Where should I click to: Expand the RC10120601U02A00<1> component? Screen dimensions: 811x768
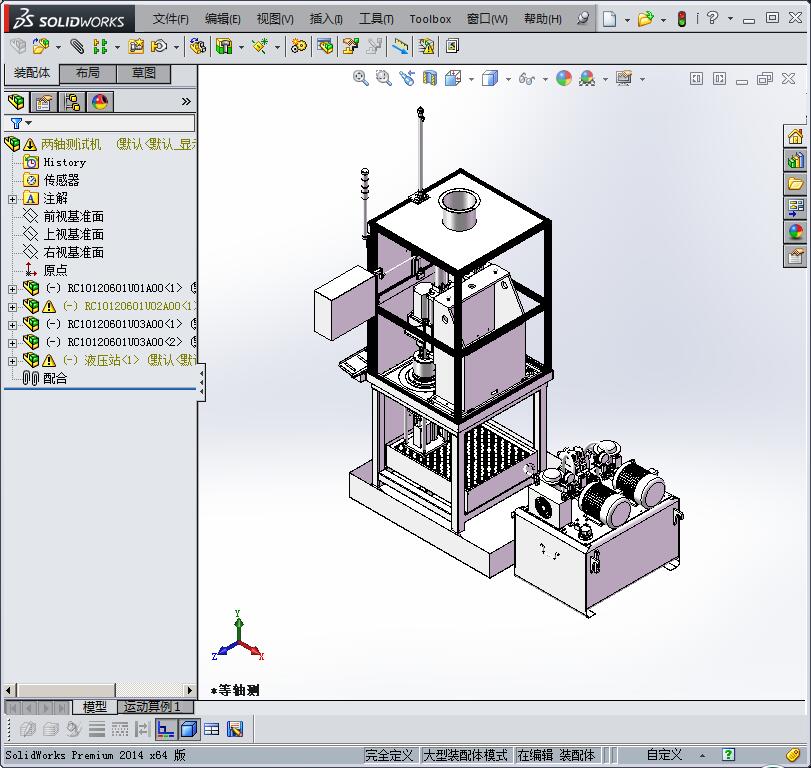[12, 307]
